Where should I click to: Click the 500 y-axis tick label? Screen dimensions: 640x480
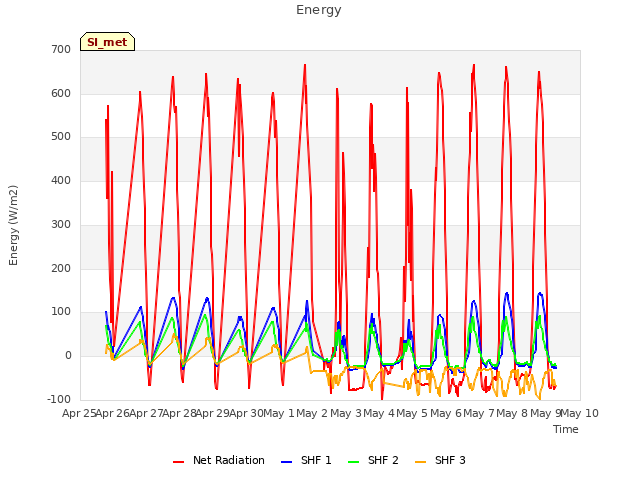pos(61,137)
